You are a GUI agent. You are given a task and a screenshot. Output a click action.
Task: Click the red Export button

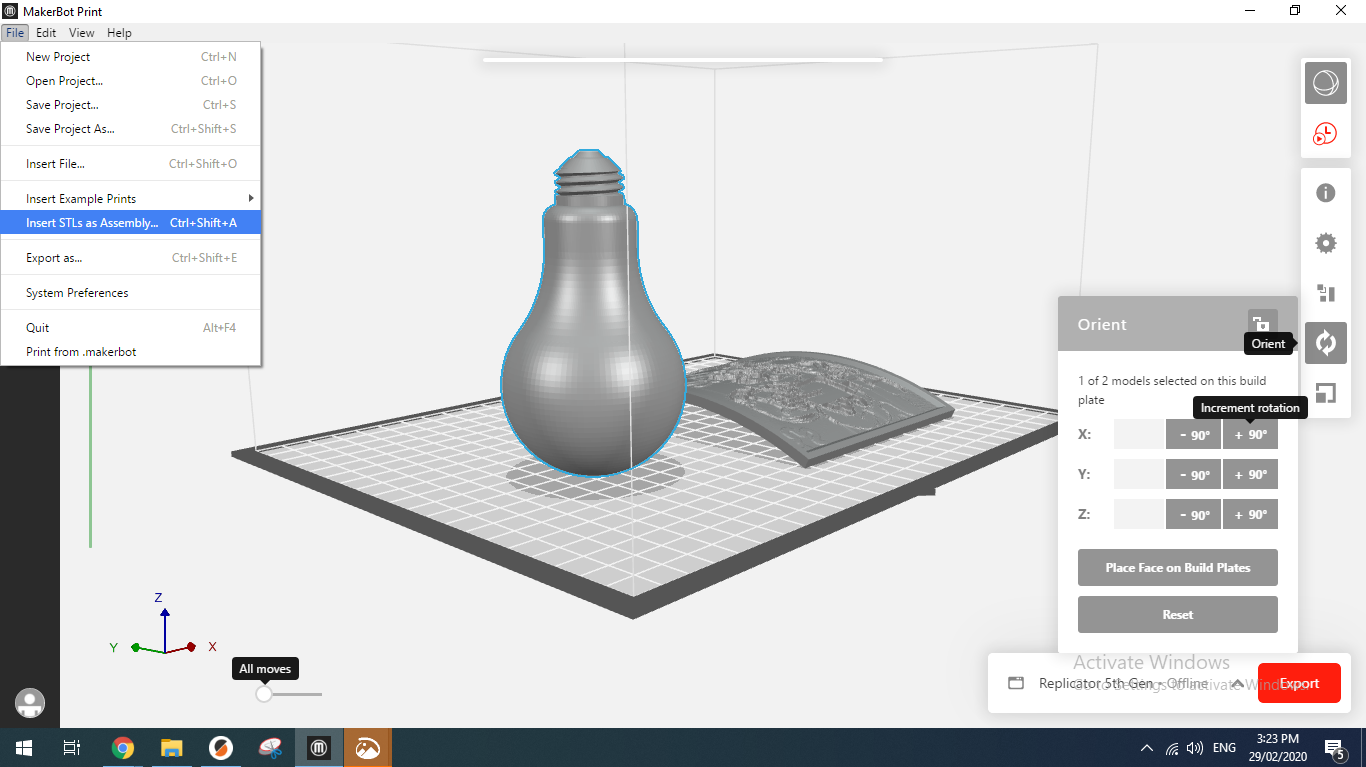point(1299,684)
